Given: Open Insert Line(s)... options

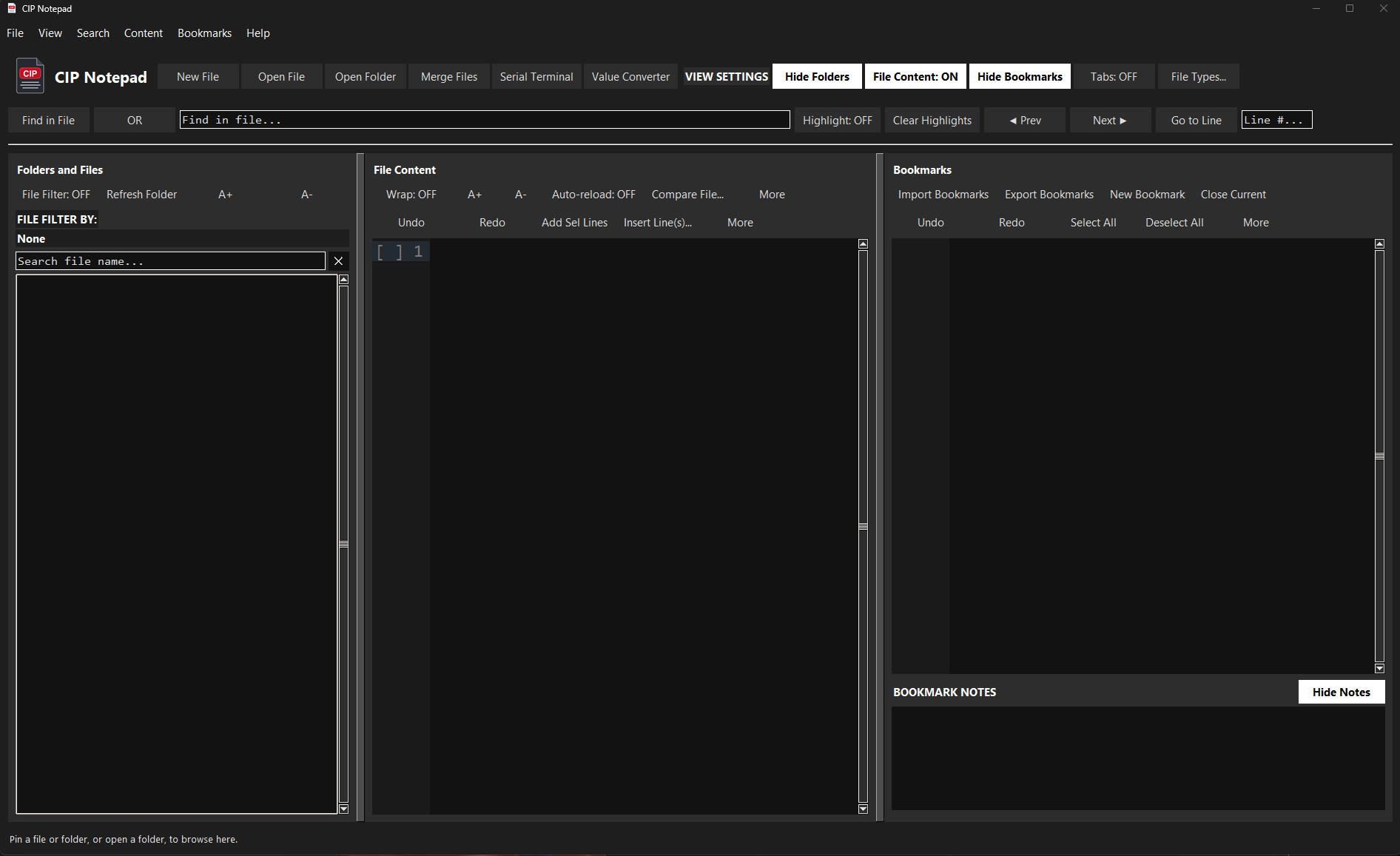Looking at the screenshot, I should tap(658, 223).
